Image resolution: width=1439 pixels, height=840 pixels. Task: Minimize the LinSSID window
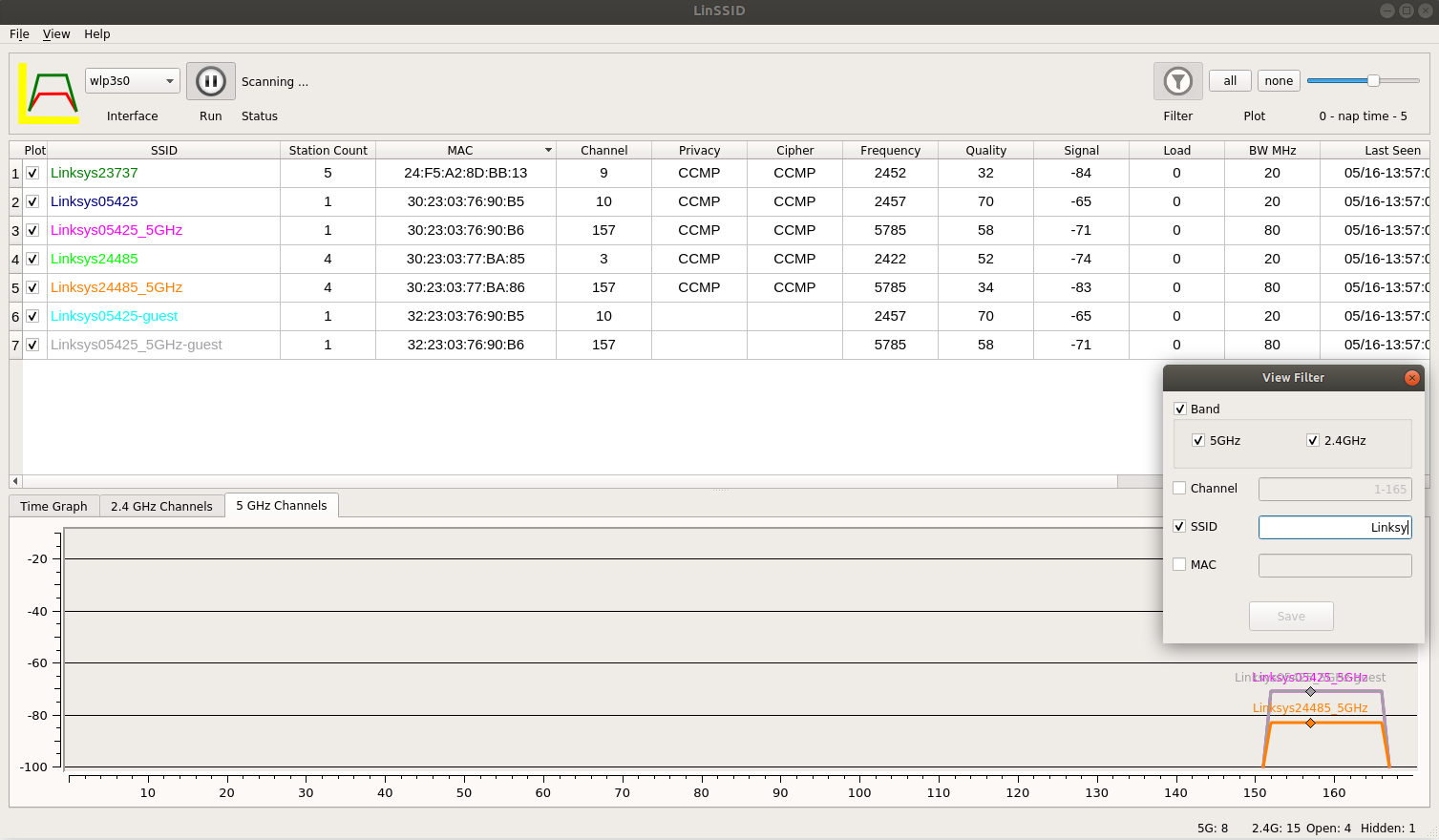click(x=1387, y=10)
